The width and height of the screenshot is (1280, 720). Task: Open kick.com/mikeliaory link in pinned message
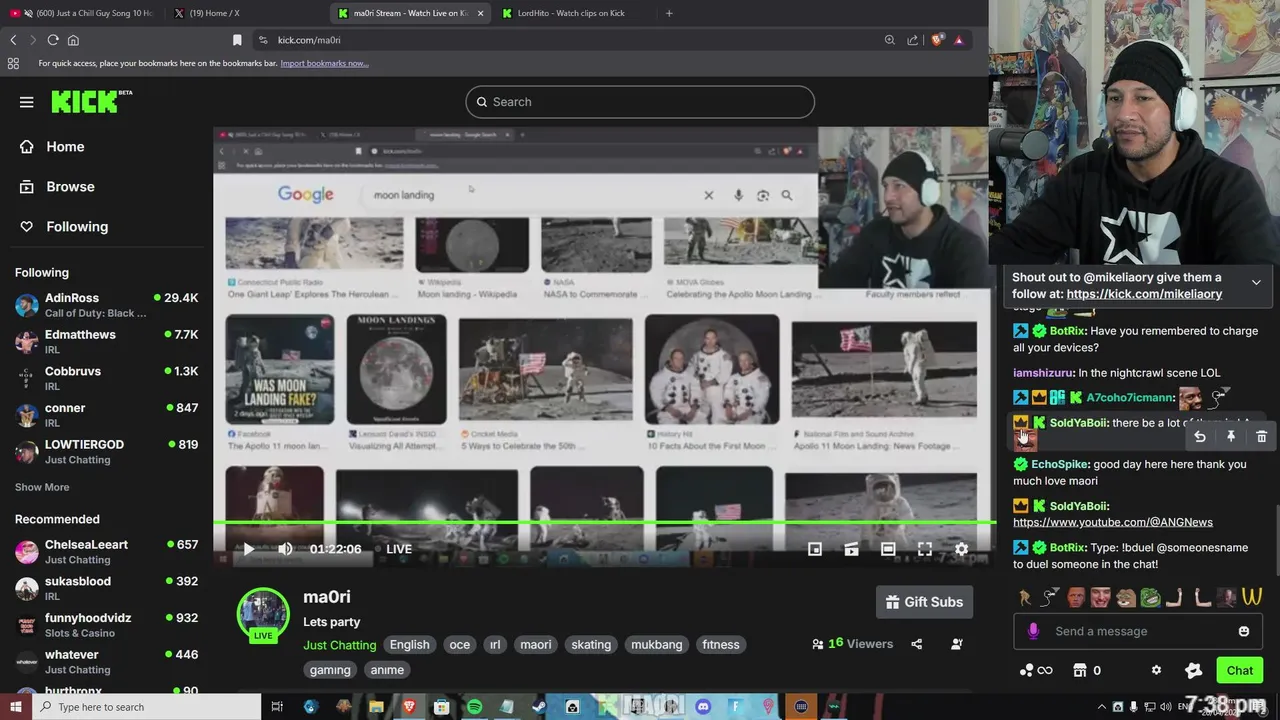tap(1144, 294)
